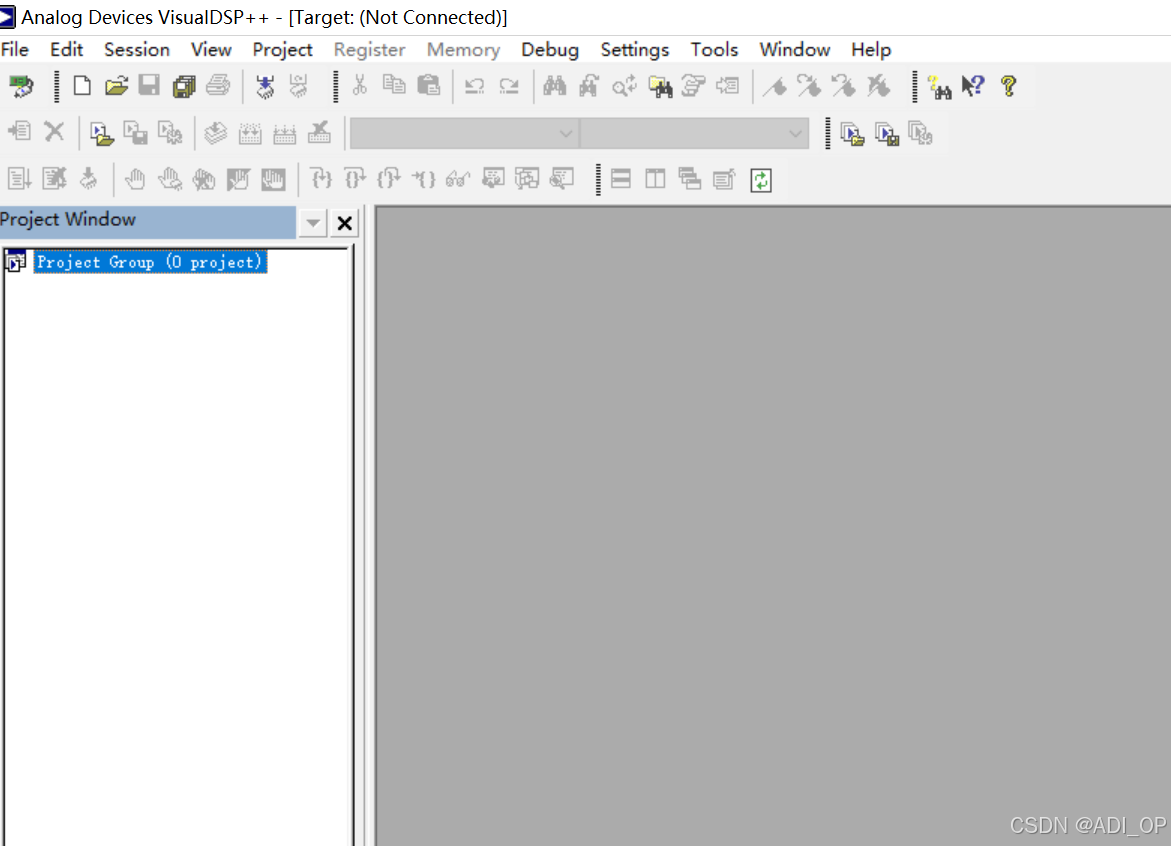
Task: Click the Remove (X) project toolbar icon
Action: pyautogui.click(x=55, y=132)
